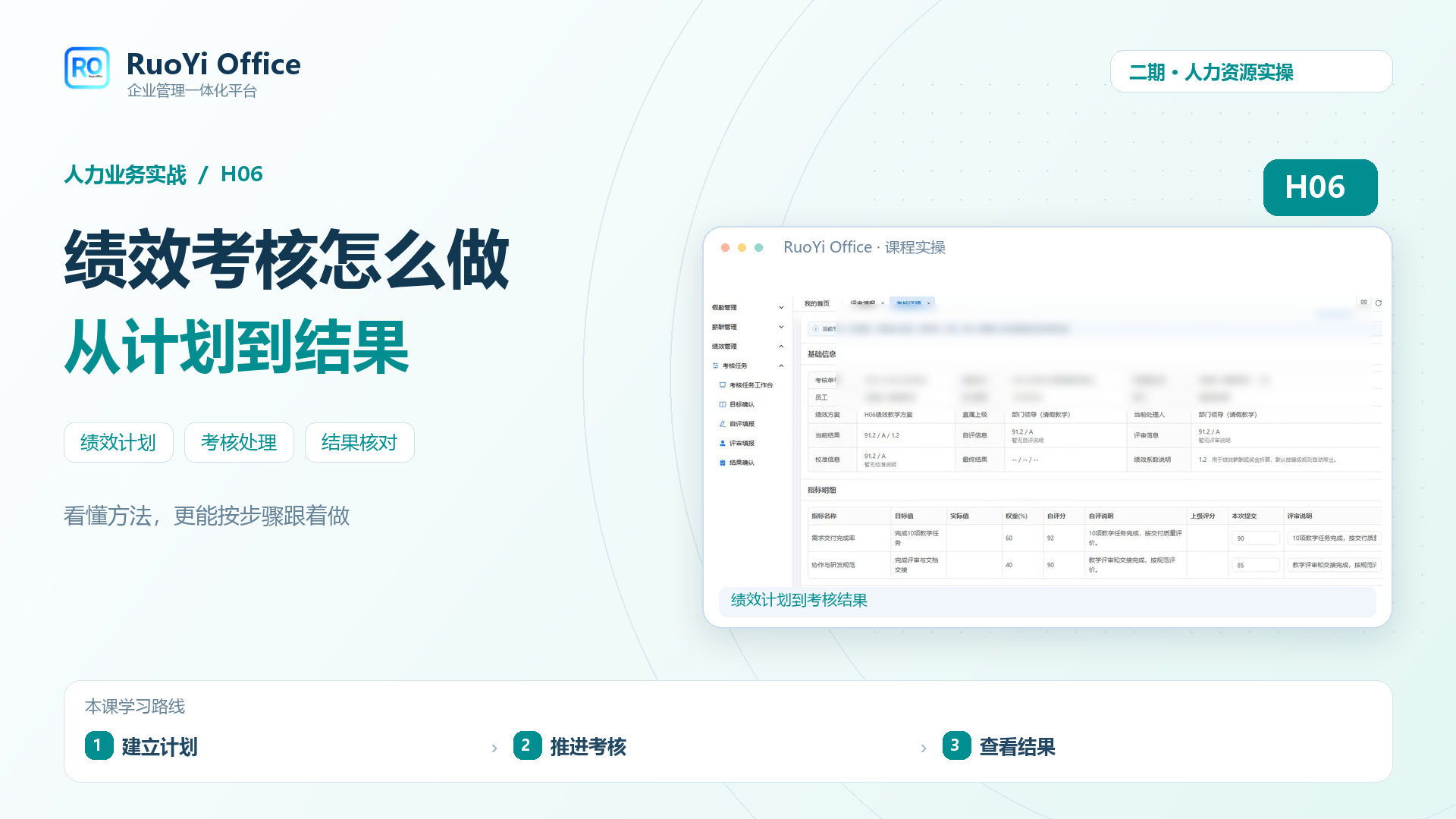Click the 需求交付完成率 indicator row name

(833, 538)
